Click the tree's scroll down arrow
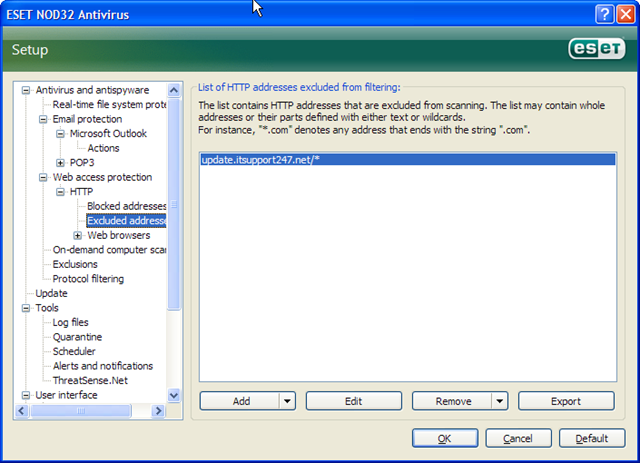 point(174,395)
